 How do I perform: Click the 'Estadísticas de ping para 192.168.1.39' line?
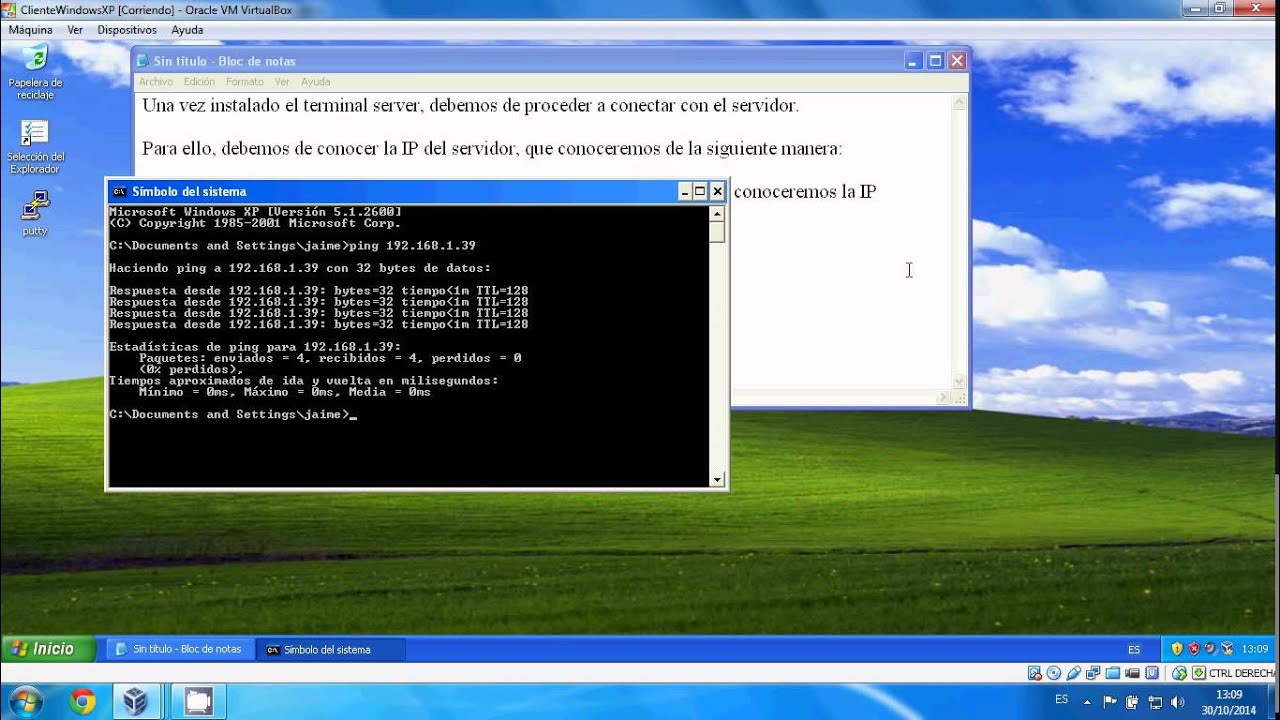(255, 346)
